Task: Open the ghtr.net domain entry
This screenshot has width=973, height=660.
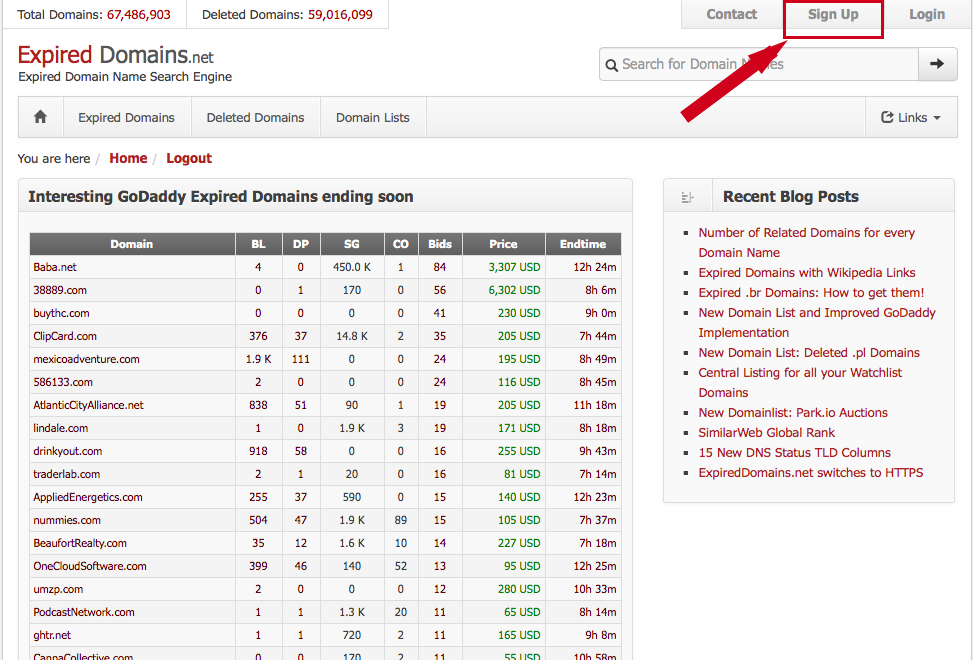Action: point(52,635)
